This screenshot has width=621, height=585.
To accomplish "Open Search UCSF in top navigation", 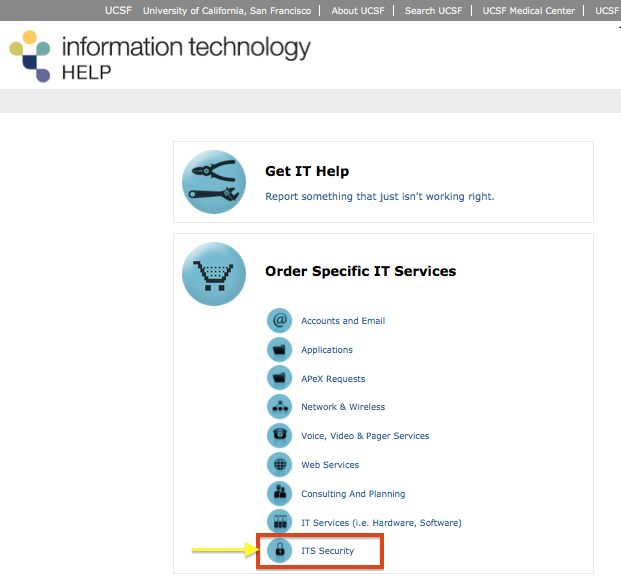I will coord(433,11).
